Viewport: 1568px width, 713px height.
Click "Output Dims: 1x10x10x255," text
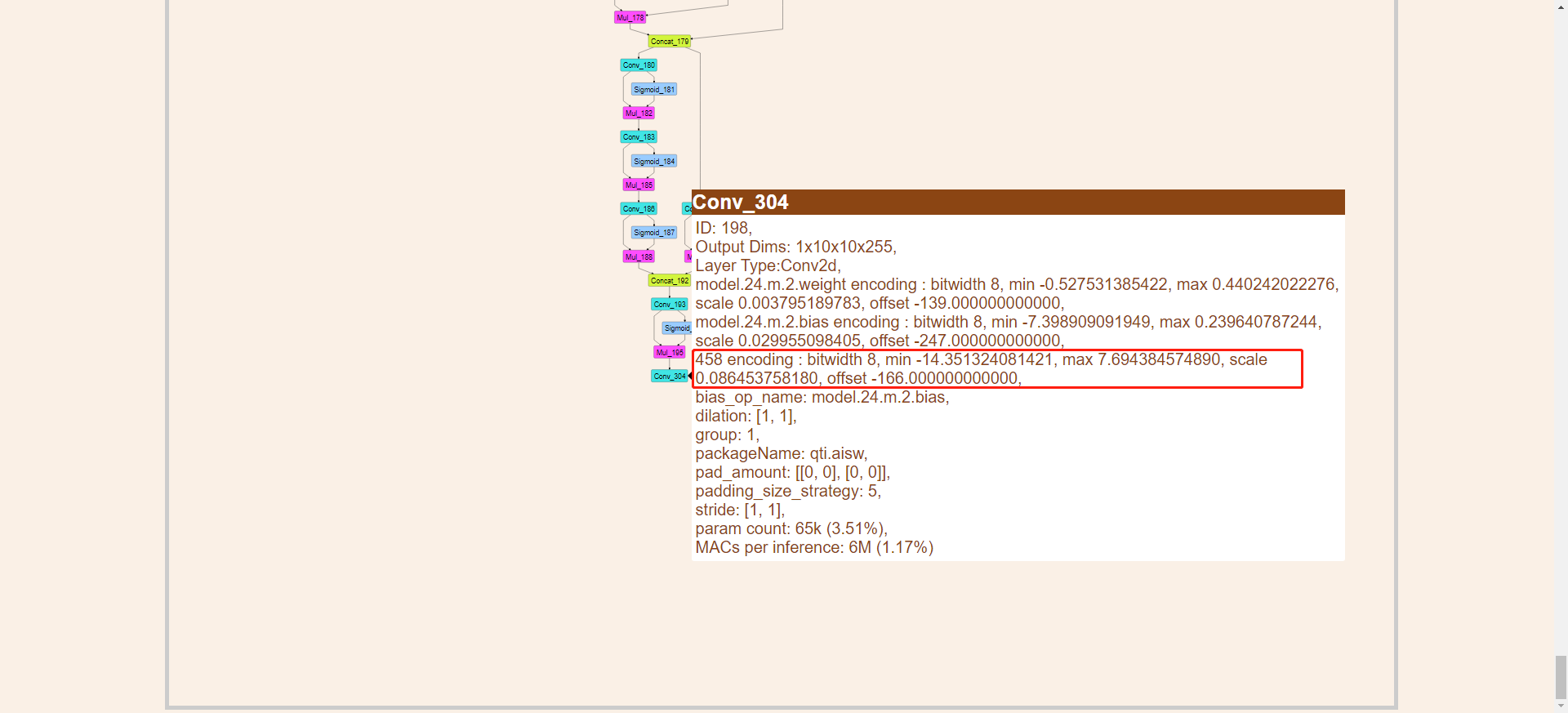click(x=796, y=247)
